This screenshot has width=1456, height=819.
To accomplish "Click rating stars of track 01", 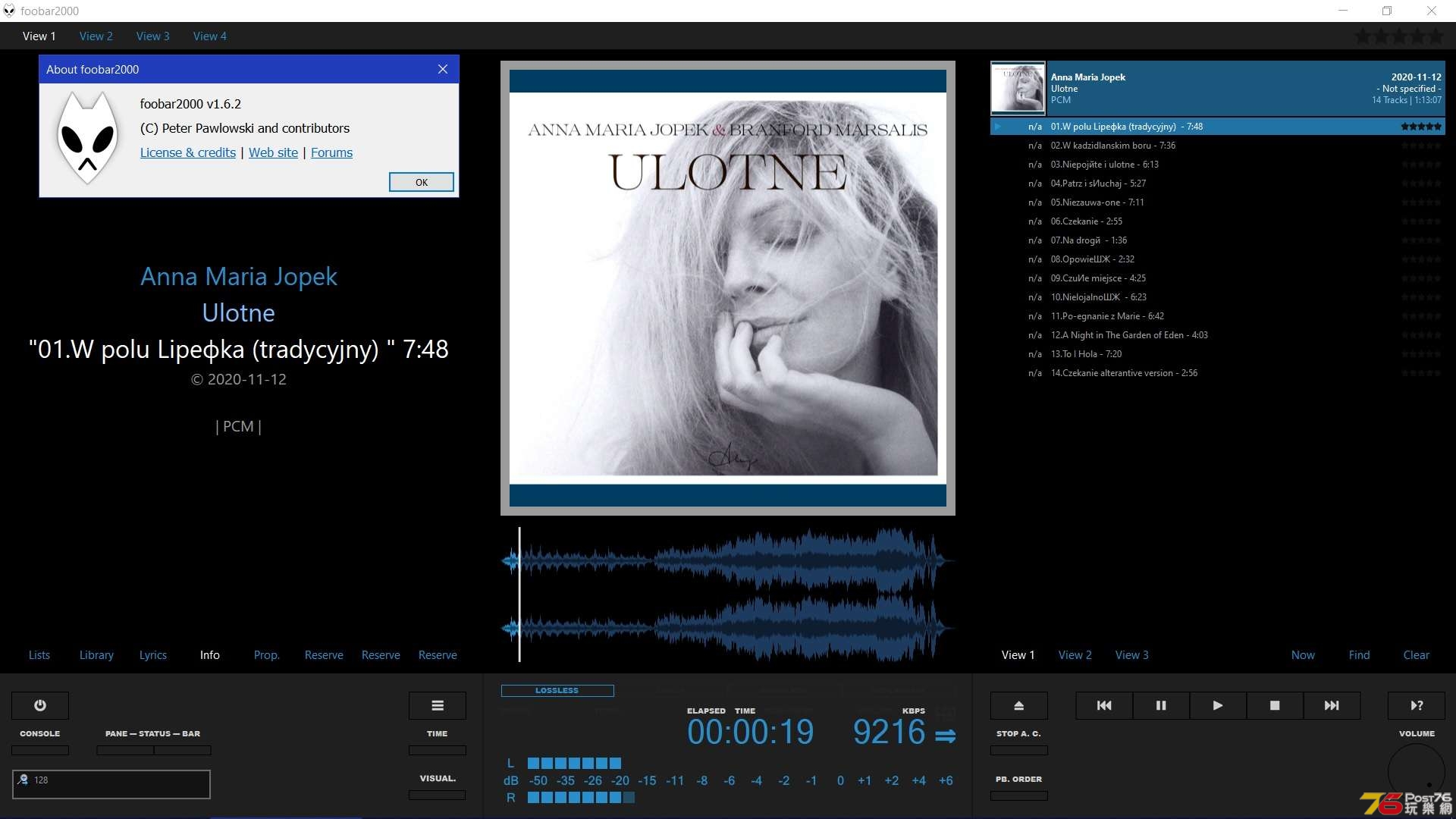I will point(1421,127).
